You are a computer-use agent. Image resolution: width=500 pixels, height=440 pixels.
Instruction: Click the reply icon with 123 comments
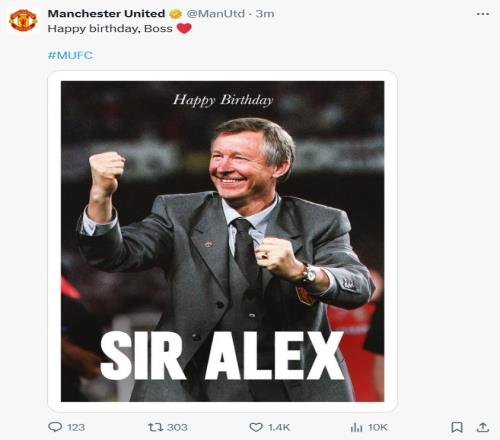click(x=55, y=427)
